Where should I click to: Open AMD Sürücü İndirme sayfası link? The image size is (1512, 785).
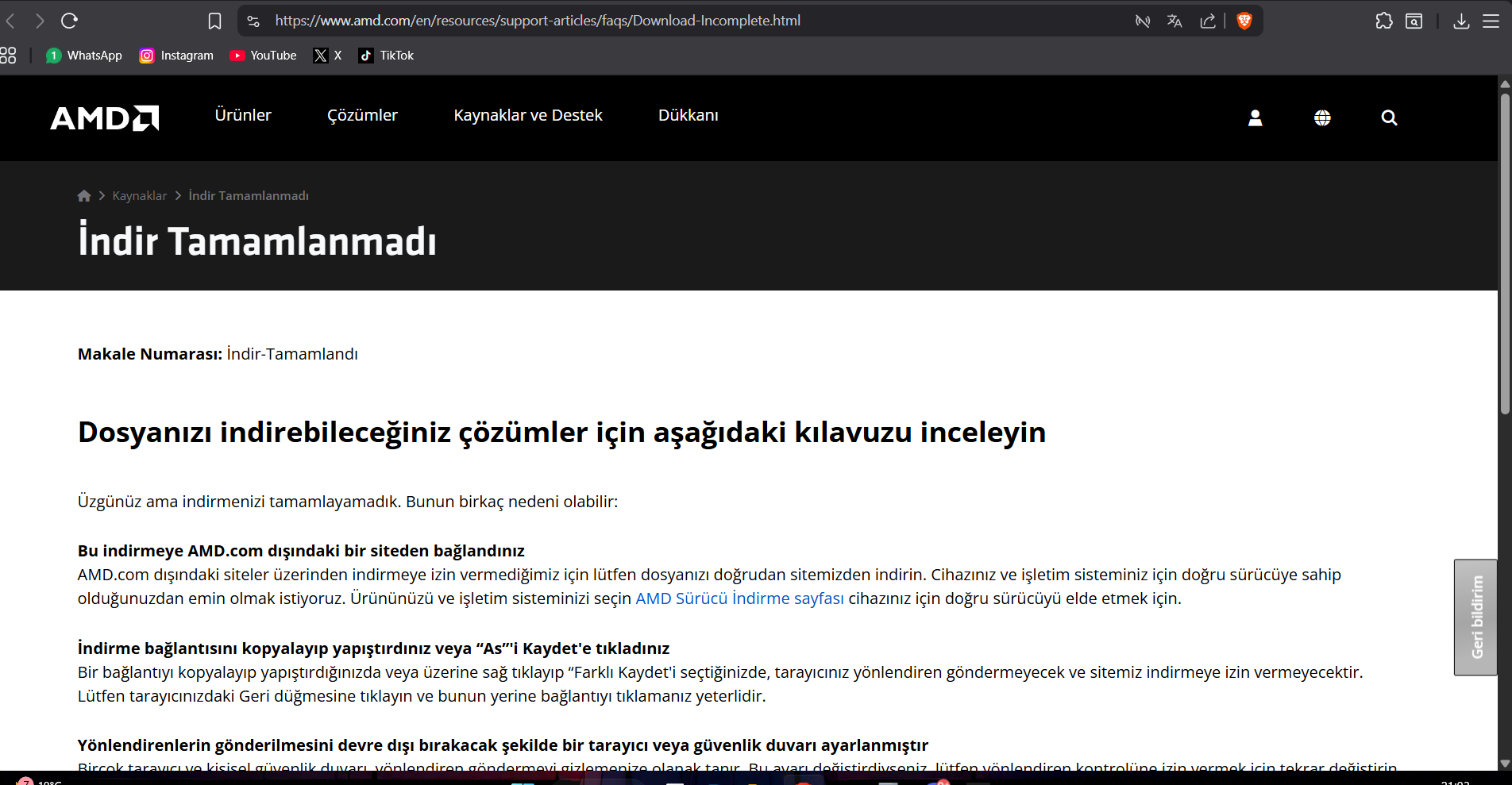point(739,598)
